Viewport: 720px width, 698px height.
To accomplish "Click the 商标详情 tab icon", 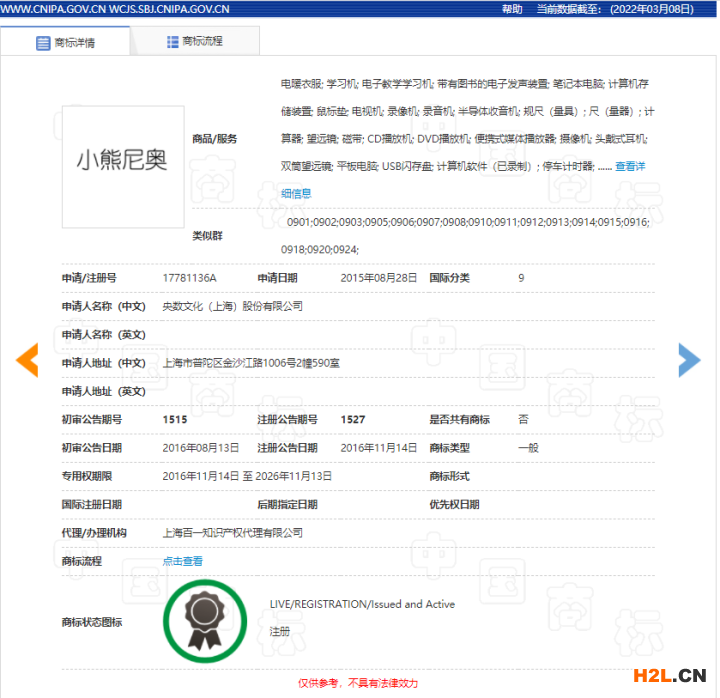I will (43, 43).
